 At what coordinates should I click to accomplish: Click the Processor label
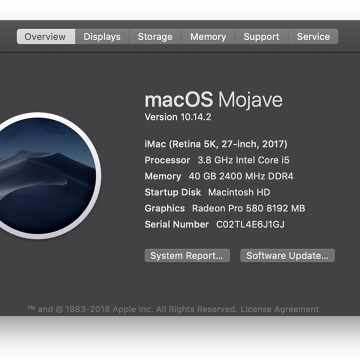167,160
